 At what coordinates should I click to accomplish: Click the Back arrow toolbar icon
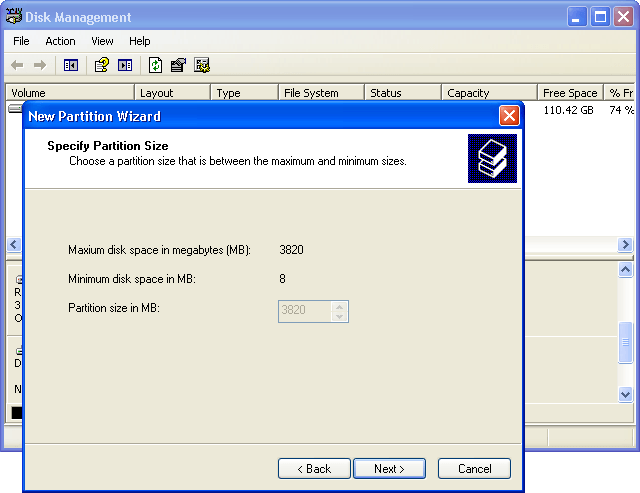[x=17, y=65]
